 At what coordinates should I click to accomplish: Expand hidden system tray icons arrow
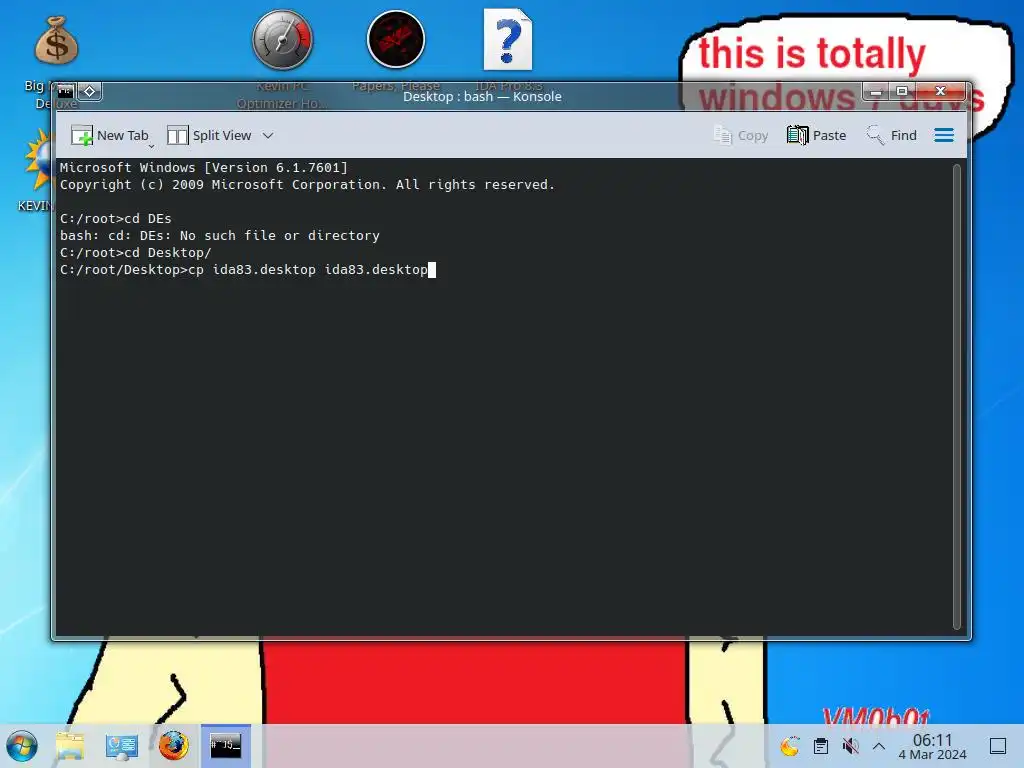pos(879,746)
